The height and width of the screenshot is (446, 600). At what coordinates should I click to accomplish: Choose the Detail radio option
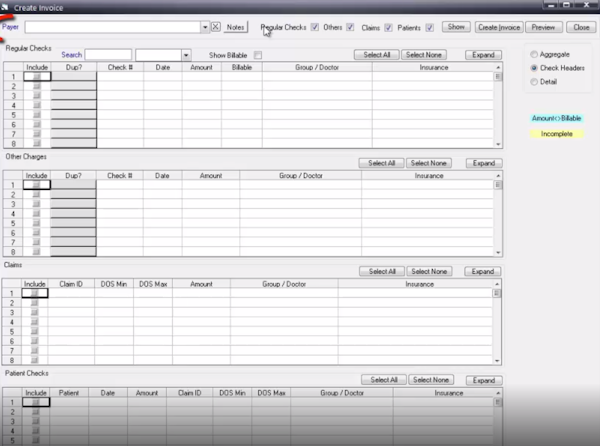click(535, 80)
